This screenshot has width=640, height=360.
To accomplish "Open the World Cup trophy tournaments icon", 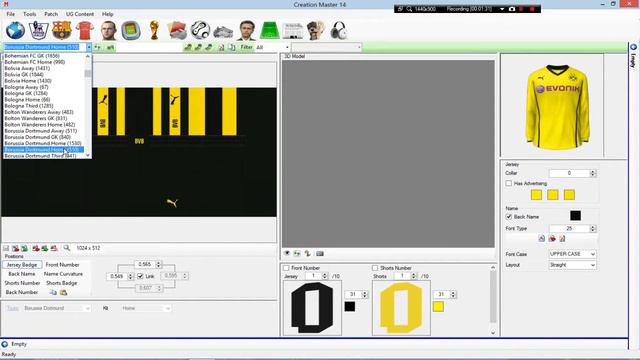I will [x=154, y=30].
